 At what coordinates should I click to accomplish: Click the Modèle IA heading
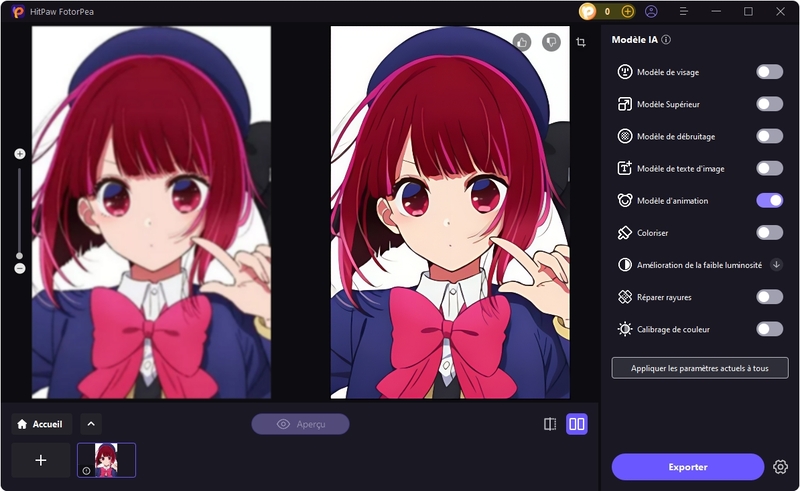634,40
